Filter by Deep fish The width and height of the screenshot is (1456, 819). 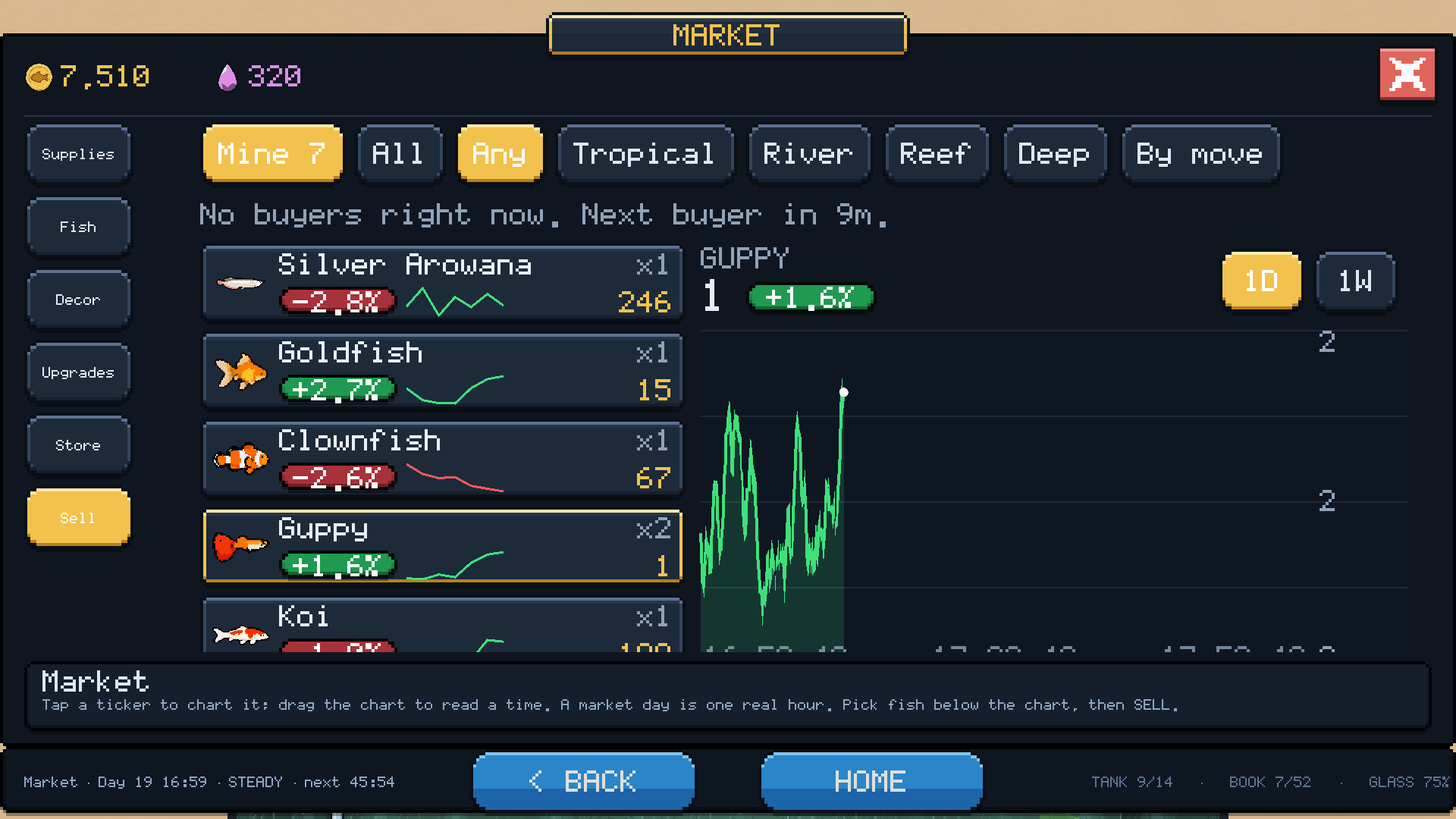[x=1055, y=154]
